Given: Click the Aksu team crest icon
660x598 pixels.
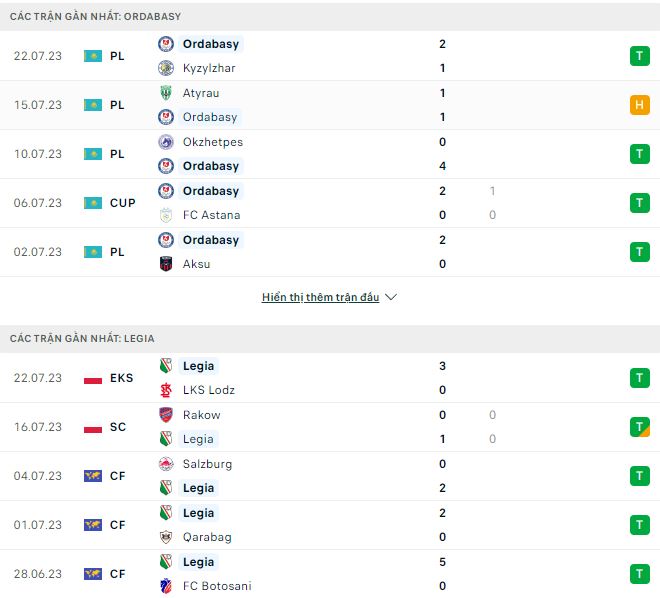Looking at the screenshot, I should pyautogui.click(x=166, y=264).
